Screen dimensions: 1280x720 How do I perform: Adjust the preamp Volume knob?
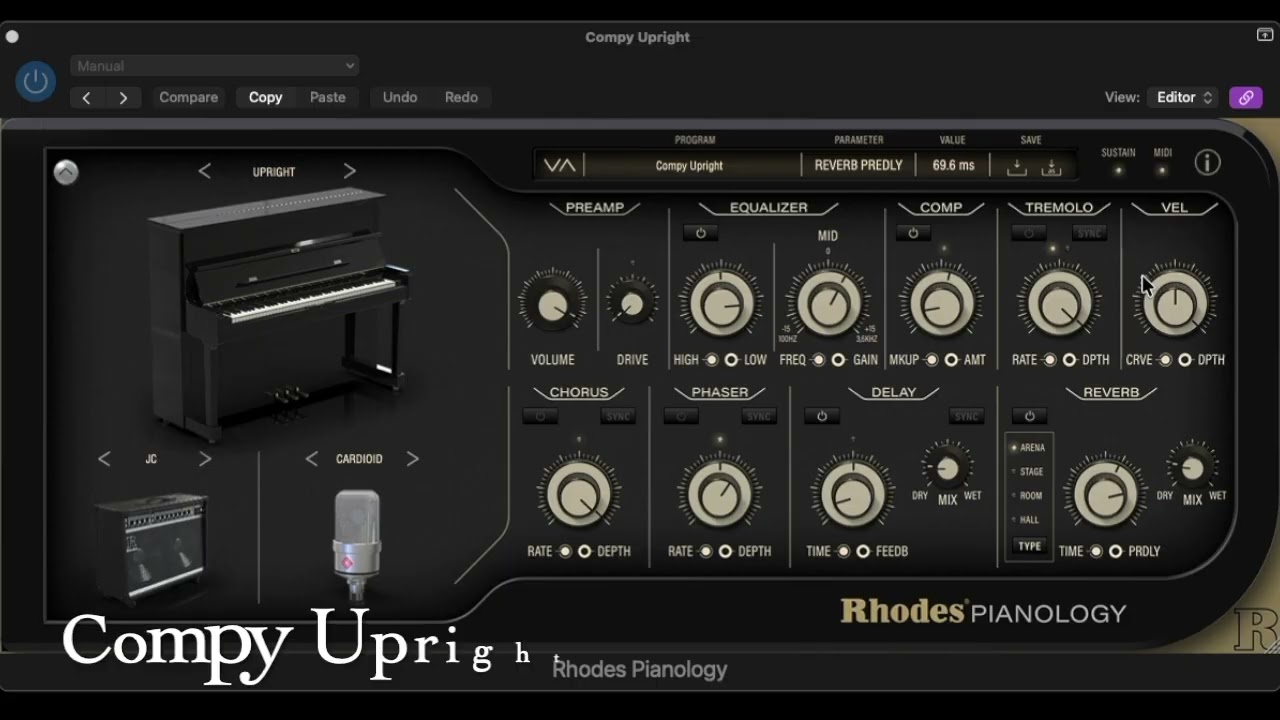click(552, 306)
